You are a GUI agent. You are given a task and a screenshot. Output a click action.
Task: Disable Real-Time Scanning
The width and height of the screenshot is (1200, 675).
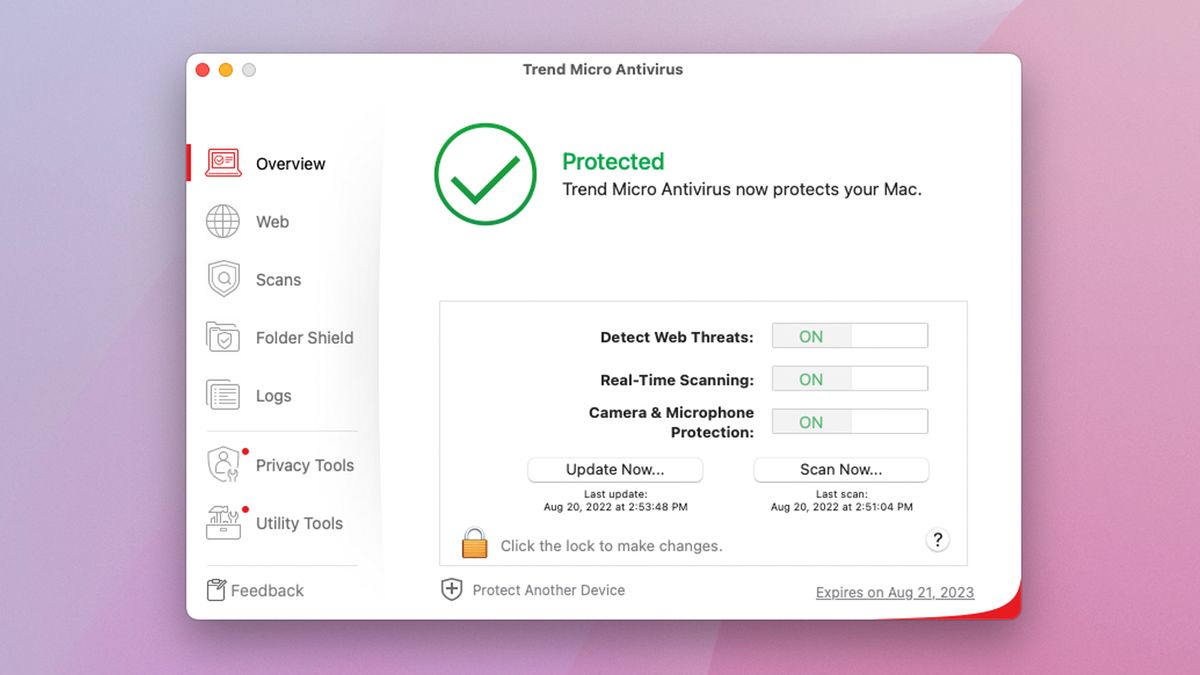tap(849, 378)
